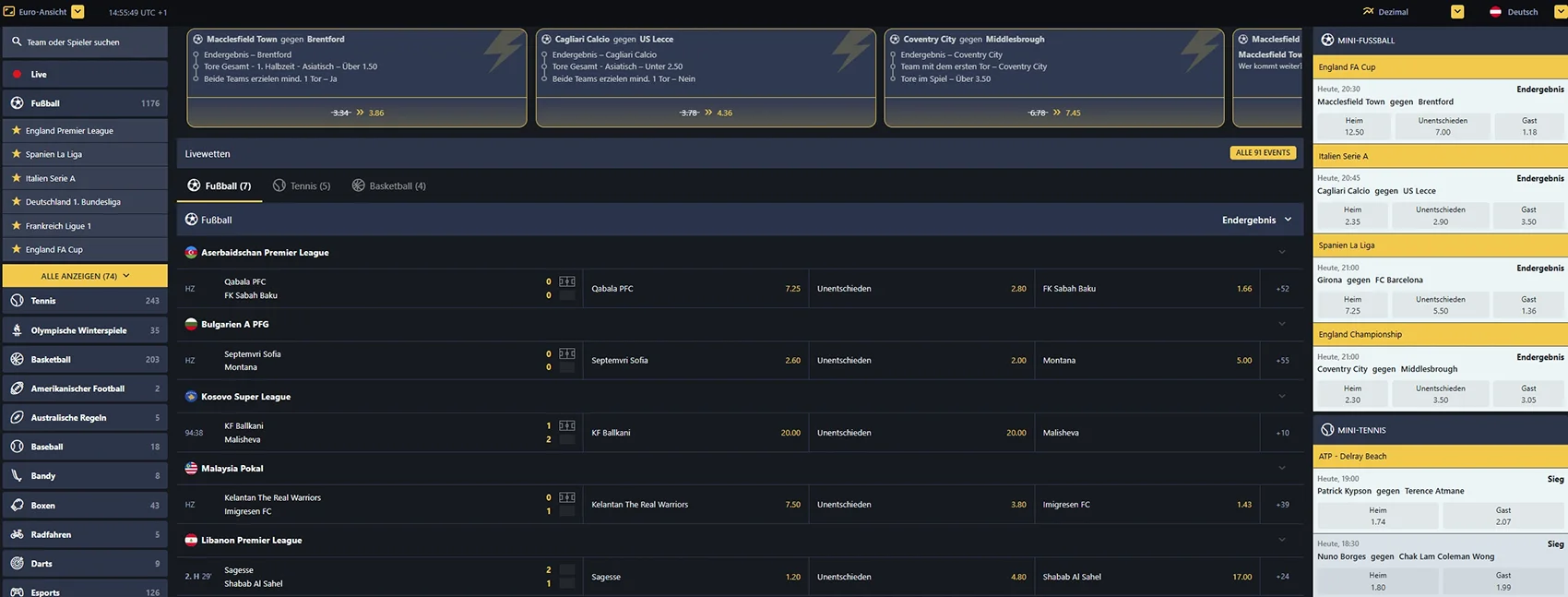This screenshot has width=1568, height=597.
Task: Open Spanien La Liga mini-fussball header
Action: tap(1440, 245)
